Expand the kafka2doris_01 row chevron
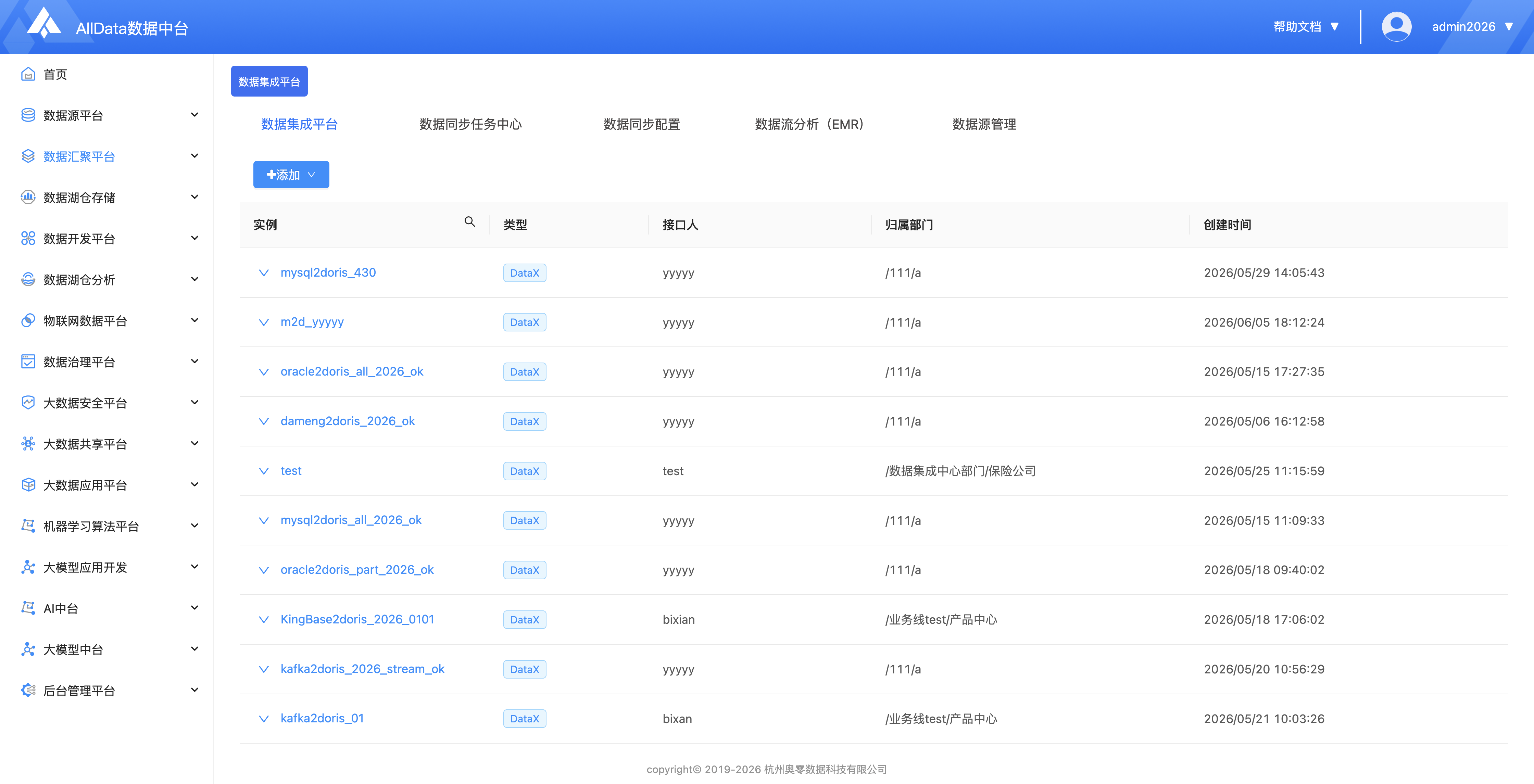The height and width of the screenshot is (784, 1534). click(264, 719)
